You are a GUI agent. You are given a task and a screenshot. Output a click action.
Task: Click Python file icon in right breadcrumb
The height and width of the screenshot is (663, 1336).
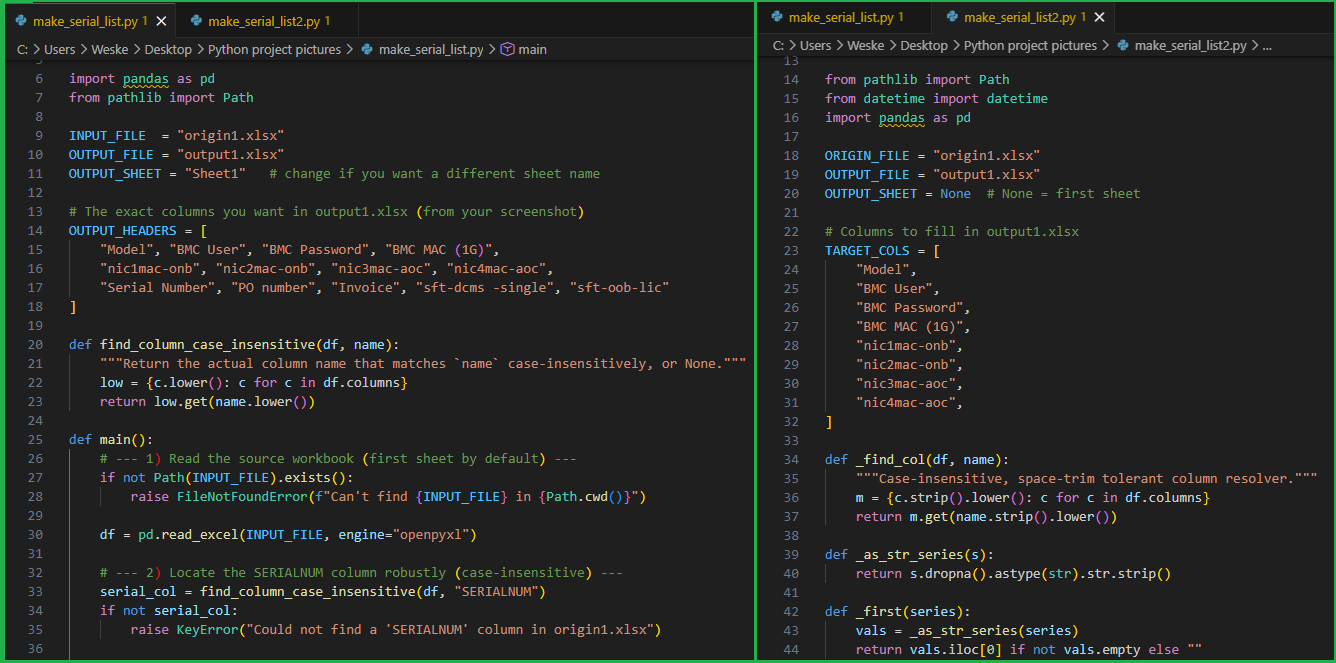(x=1122, y=45)
